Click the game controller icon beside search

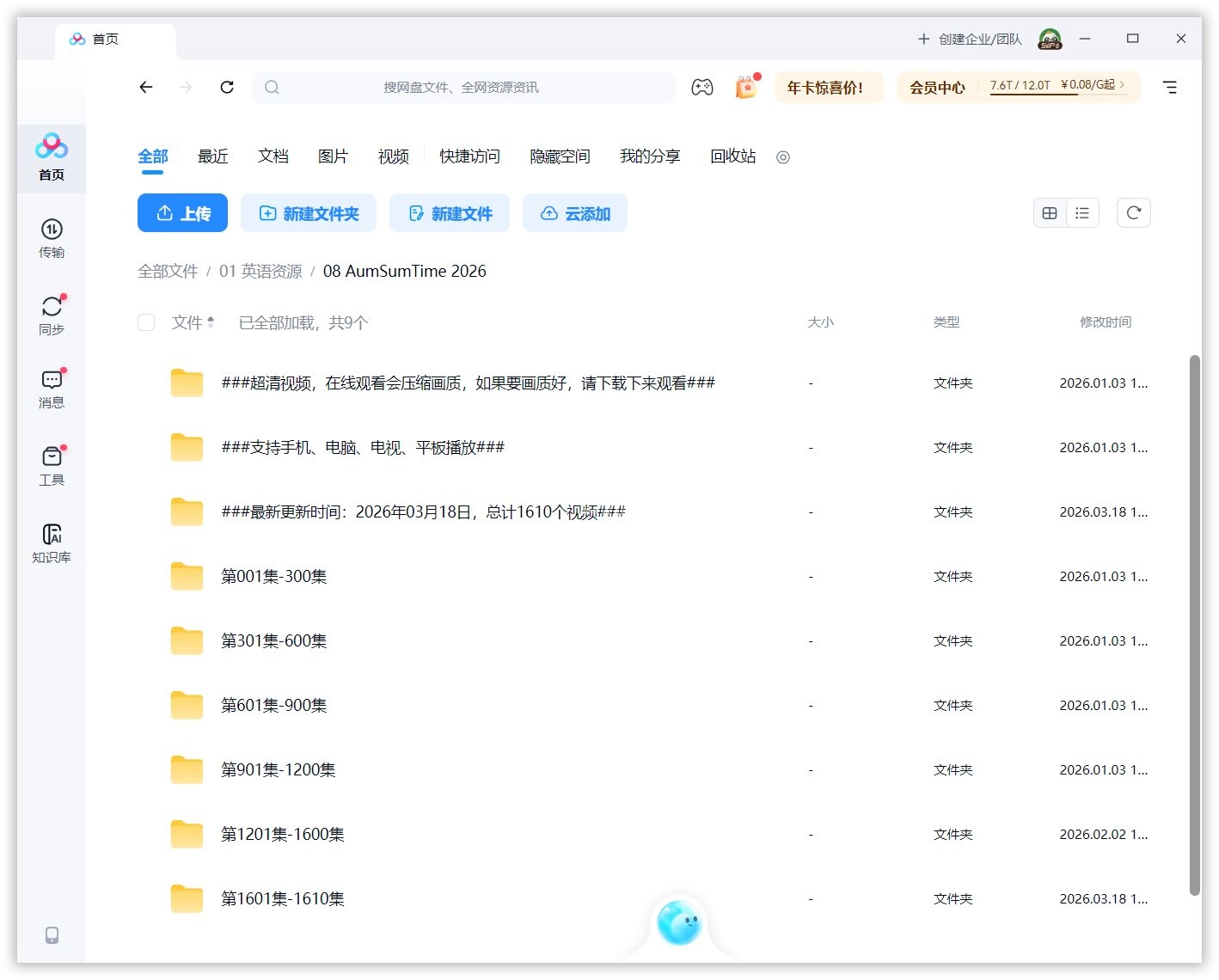(703, 87)
